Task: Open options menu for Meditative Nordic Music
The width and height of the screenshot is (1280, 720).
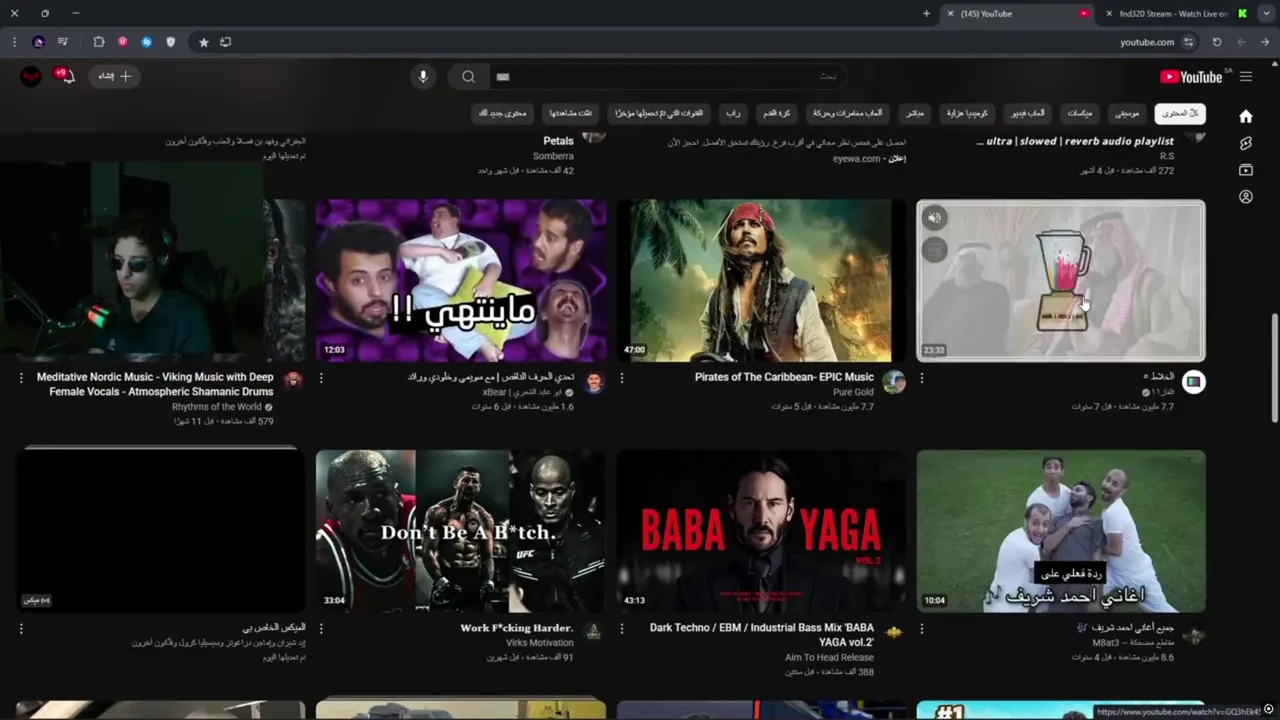Action: coord(21,378)
